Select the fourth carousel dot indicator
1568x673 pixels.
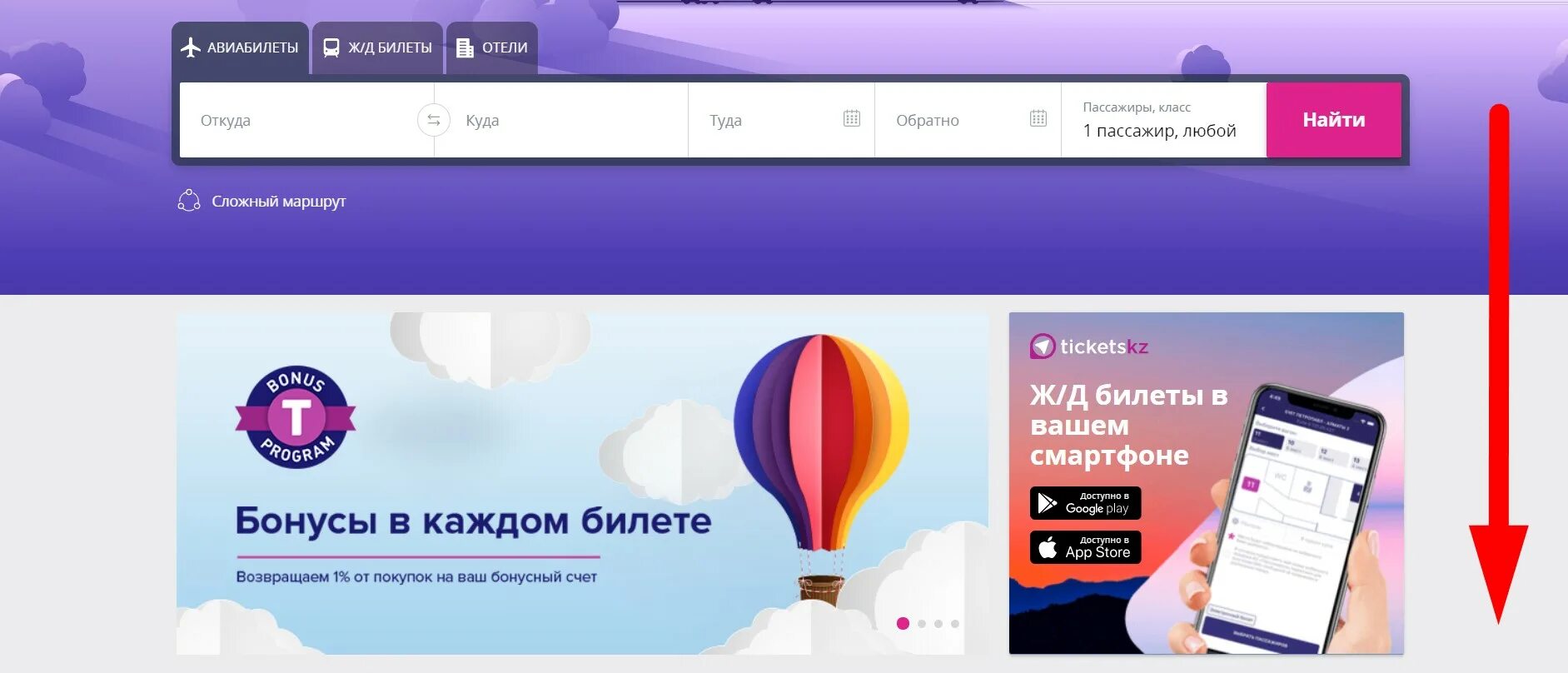(x=955, y=623)
